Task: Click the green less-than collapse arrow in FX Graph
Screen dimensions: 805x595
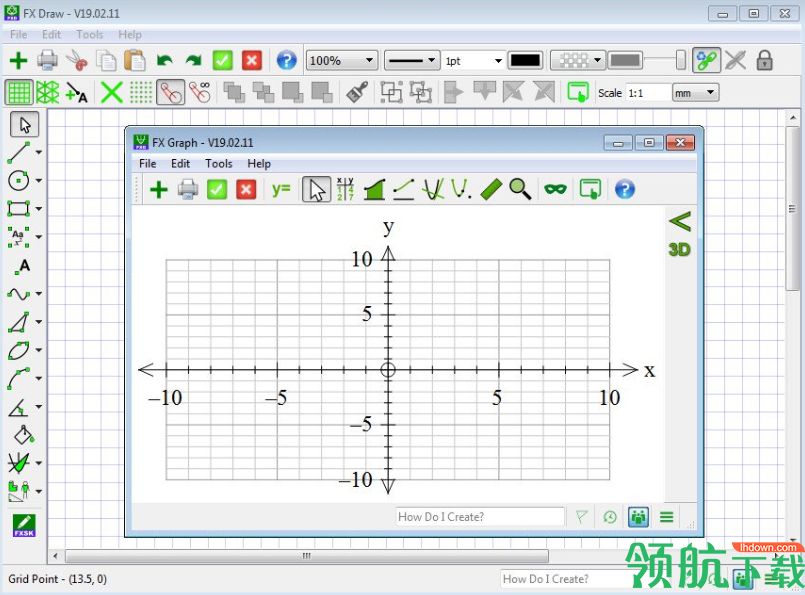Action: (680, 221)
